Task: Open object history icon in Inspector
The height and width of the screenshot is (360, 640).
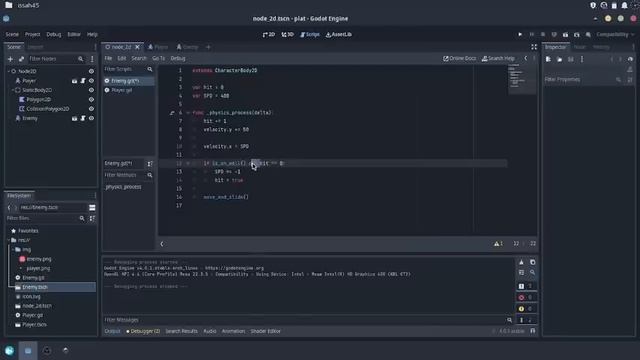Action: click(630, 59)
